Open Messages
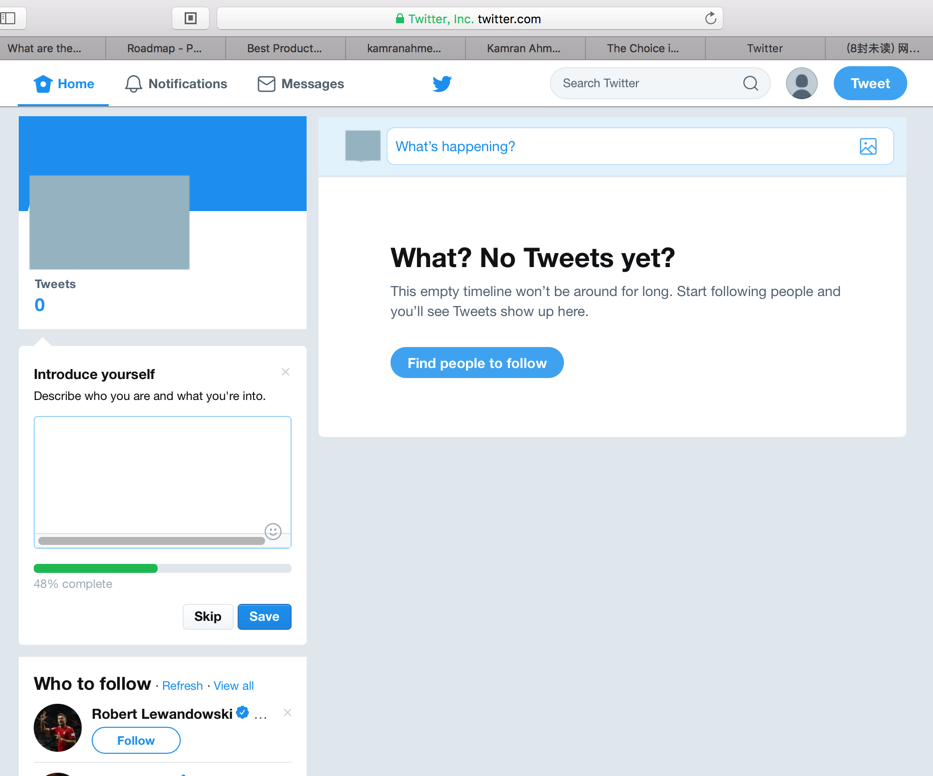The width and height of the screenshot is (933, 776). (x=300, y=84)
